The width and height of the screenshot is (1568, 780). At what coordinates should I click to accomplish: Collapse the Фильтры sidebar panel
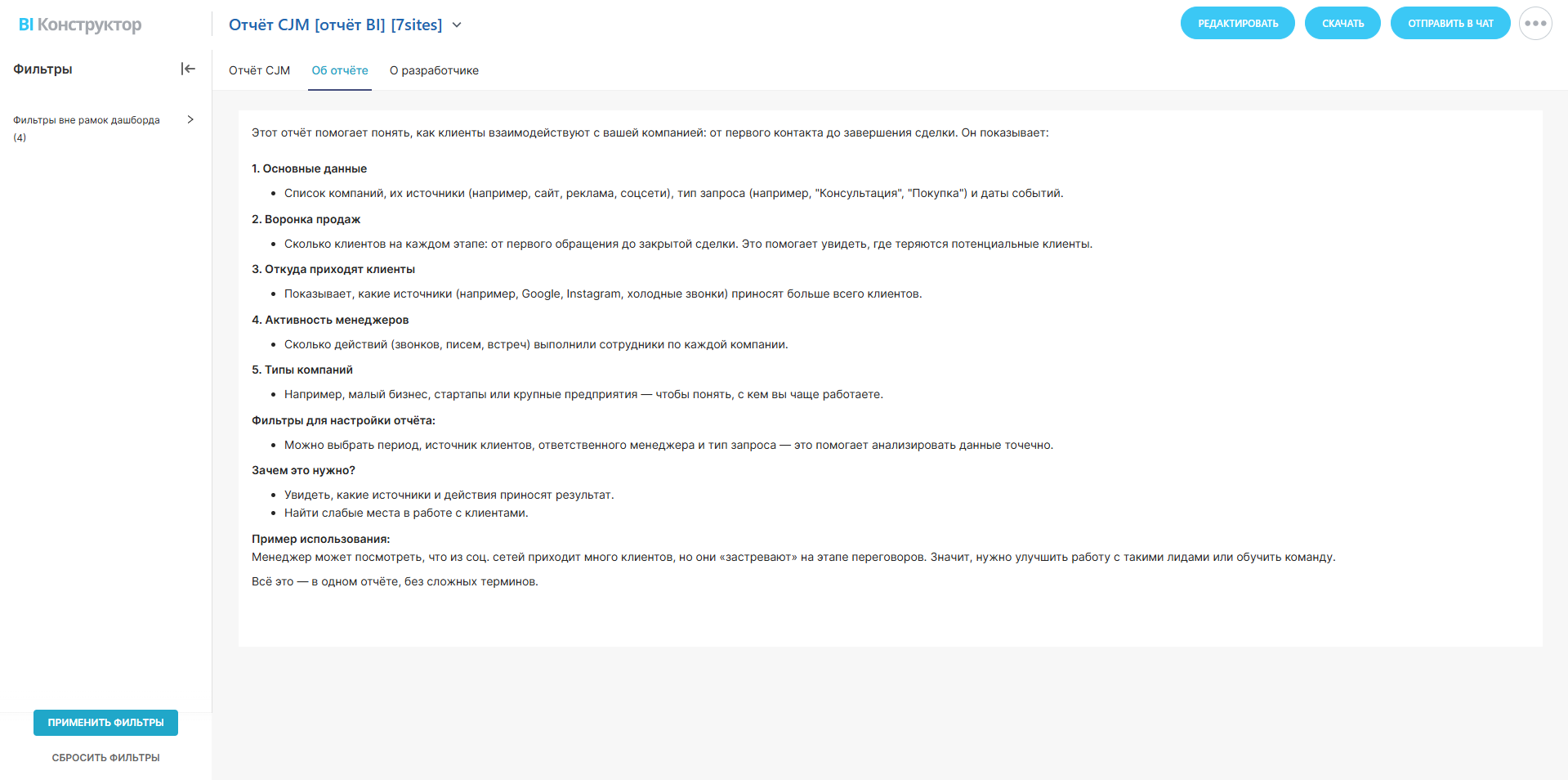[188, 69]
